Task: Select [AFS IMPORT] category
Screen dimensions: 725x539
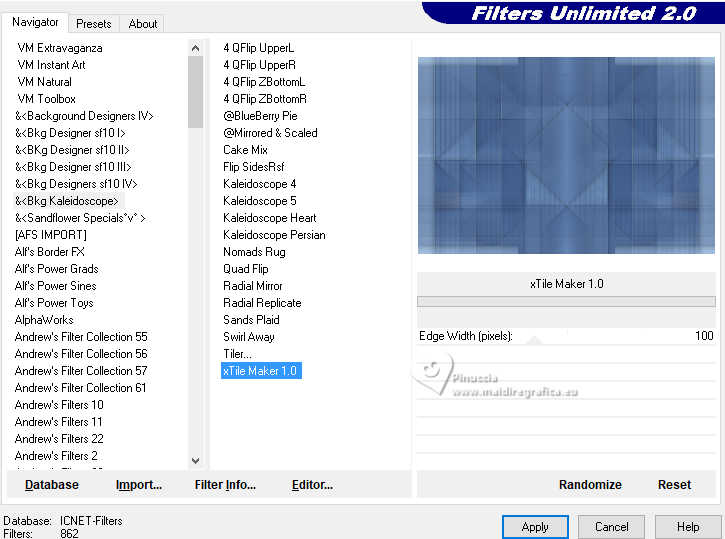Action: (51, 235)
